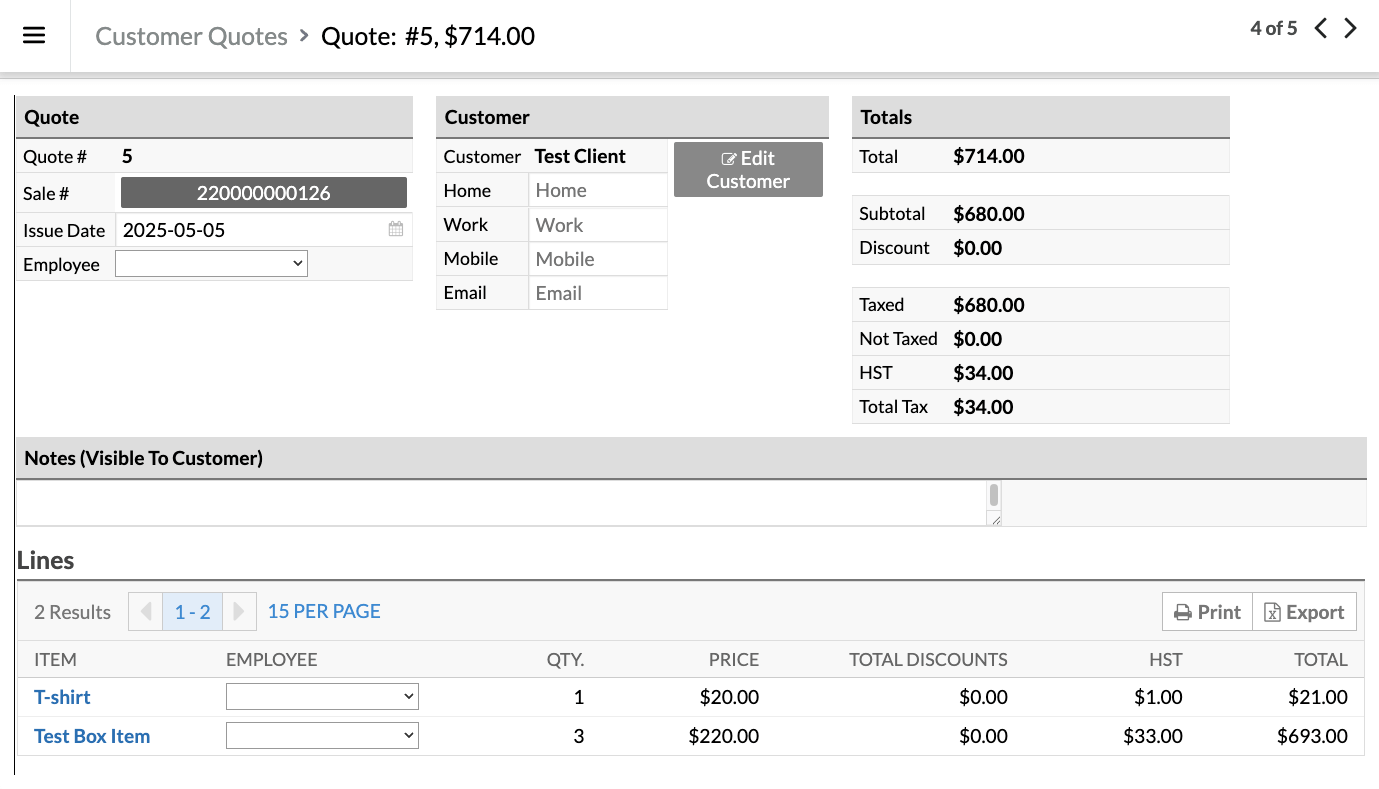Image resolution: width=1379 pixels, height=789 pixels.
Task: Go to the previous quote record
Action: pos(1321,29)
